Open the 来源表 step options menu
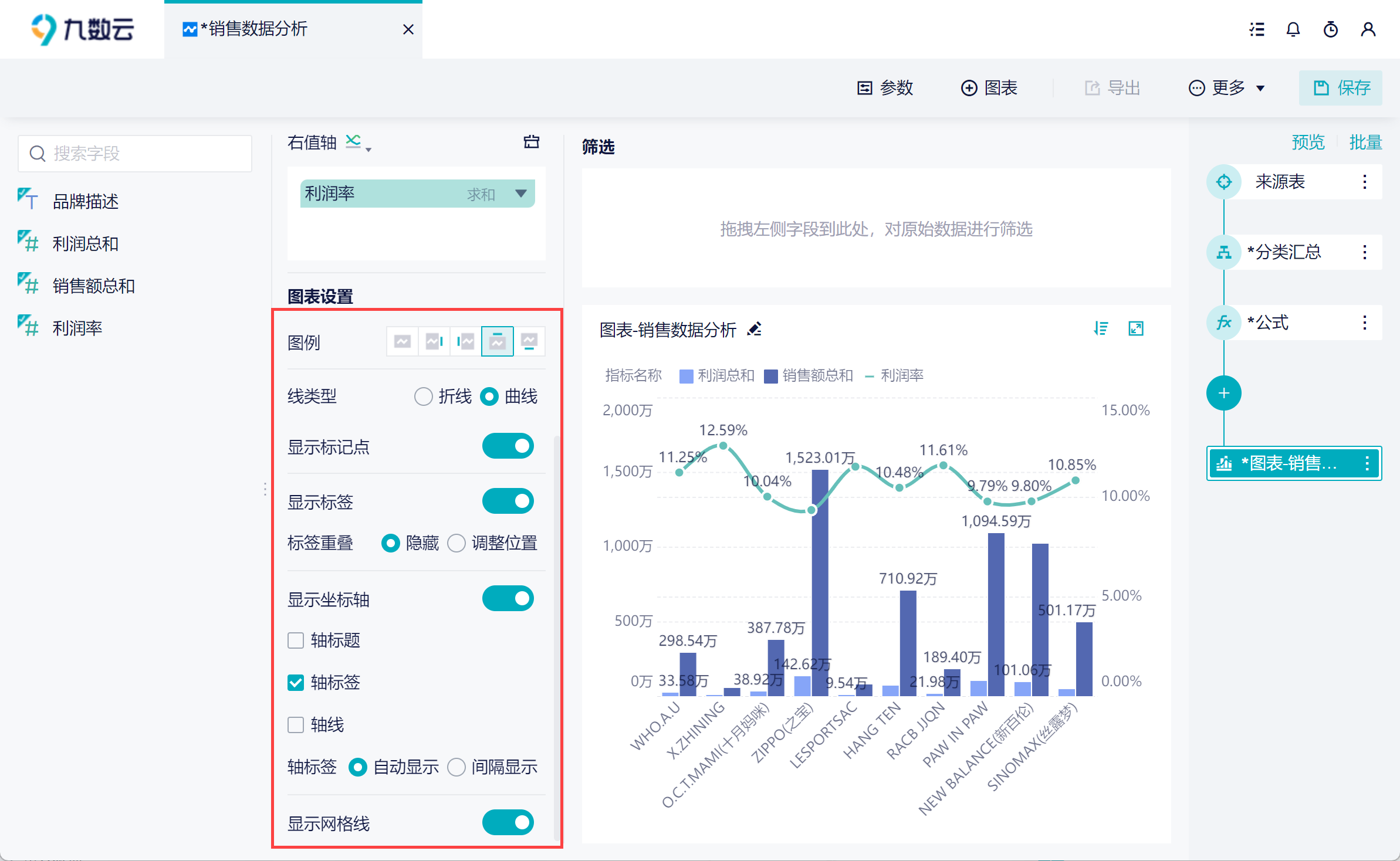The image size is (1400, 861). coord(1365,182)
